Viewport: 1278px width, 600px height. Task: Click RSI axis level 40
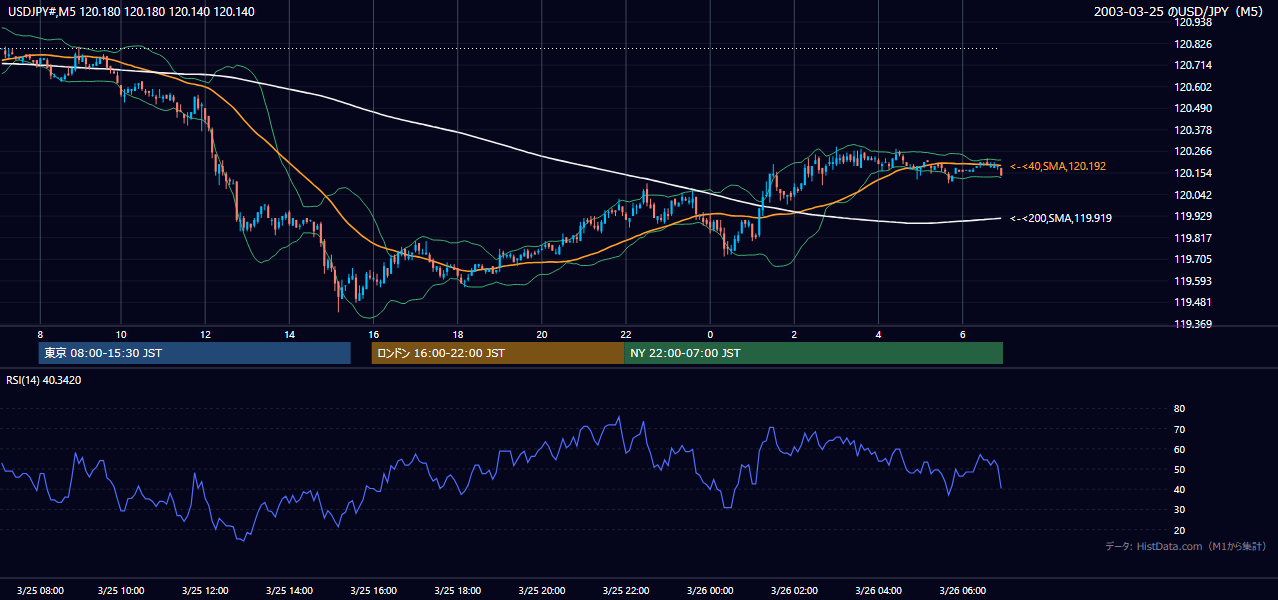click(1179, 489)
